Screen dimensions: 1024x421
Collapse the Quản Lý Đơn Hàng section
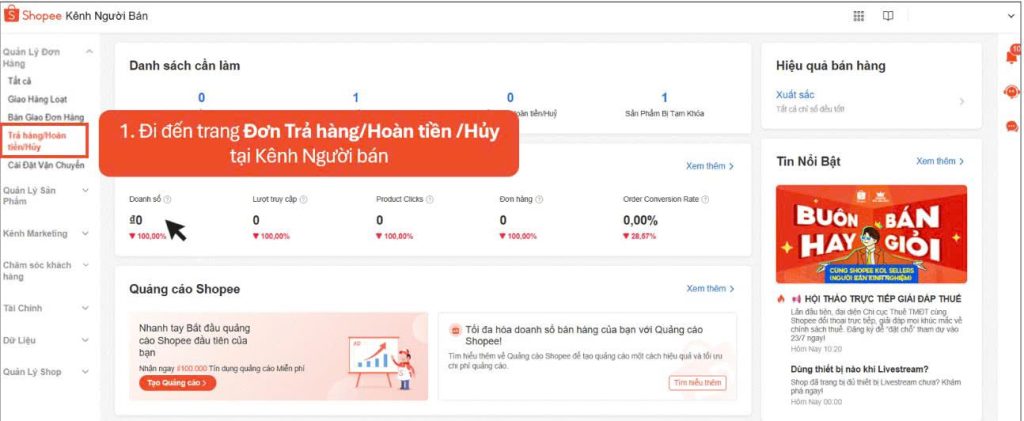(89, 50)
